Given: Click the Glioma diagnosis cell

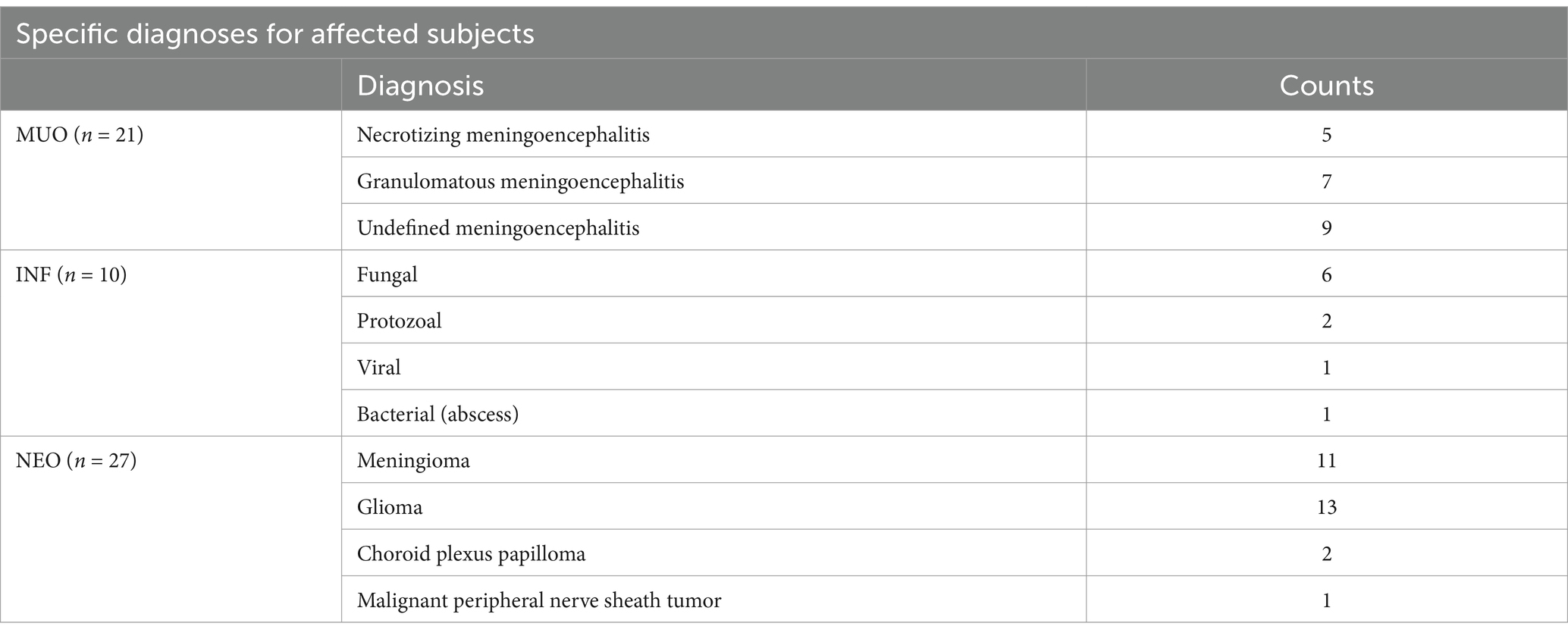Looking at the screenshot, I should [x=389, y=507].
